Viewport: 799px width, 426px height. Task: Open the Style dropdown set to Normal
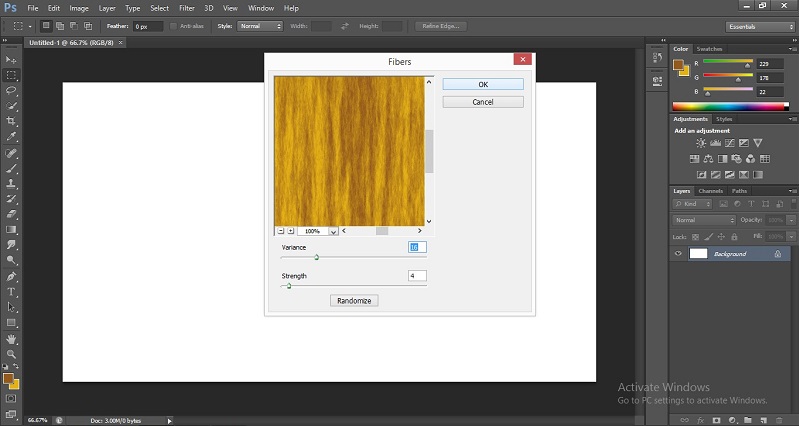click(x=259, y=25)
